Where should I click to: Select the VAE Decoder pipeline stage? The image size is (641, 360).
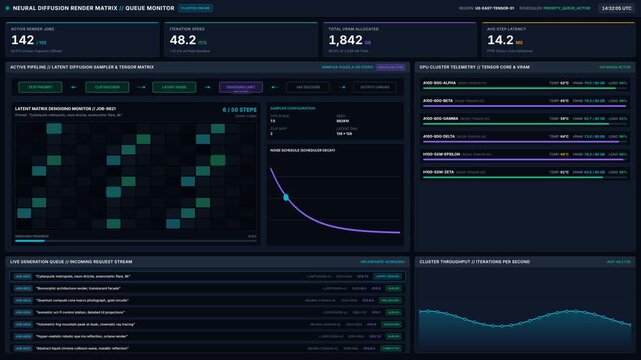point(308,87)
